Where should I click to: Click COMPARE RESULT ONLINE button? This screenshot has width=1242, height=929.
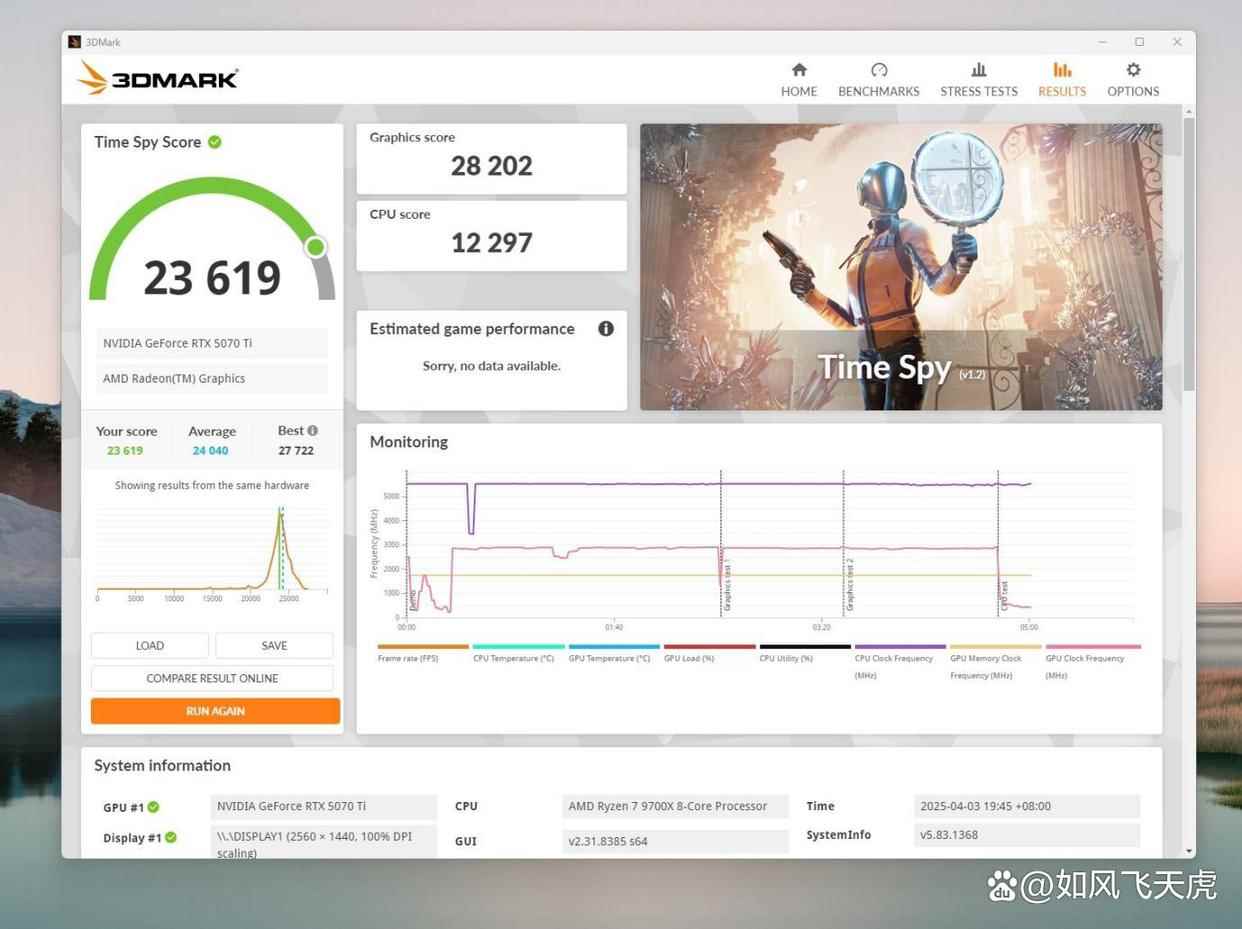pos(212,678)
